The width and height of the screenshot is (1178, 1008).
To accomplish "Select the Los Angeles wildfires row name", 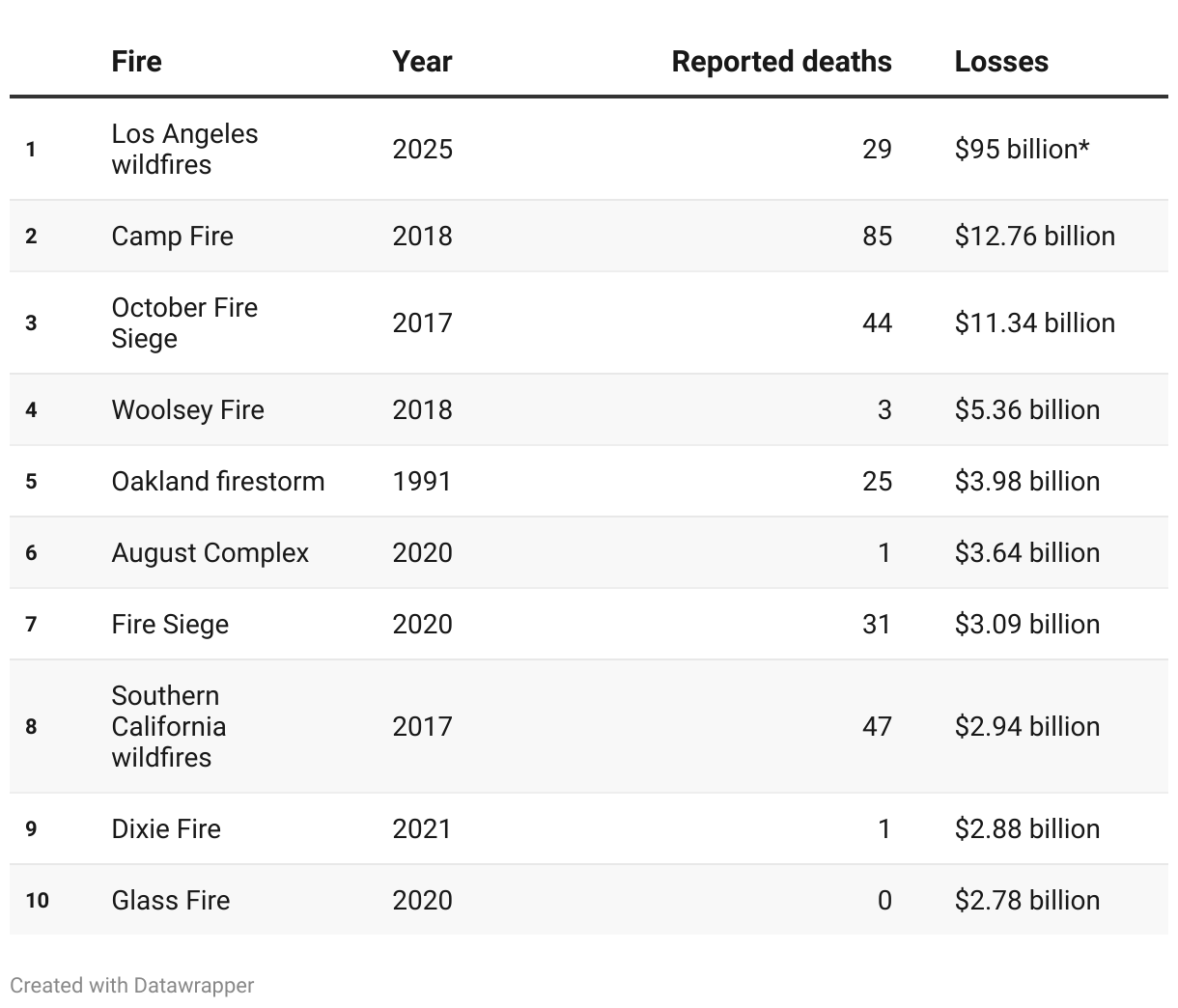I will pos(184,149).
